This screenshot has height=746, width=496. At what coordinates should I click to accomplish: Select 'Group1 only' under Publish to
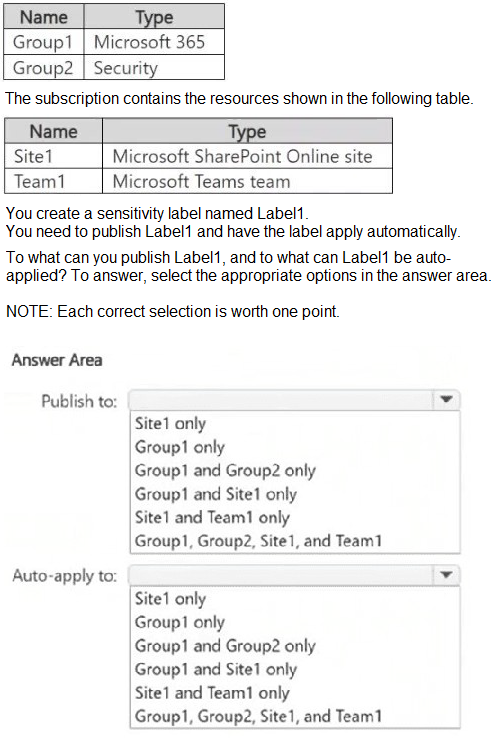pos(179,447)
